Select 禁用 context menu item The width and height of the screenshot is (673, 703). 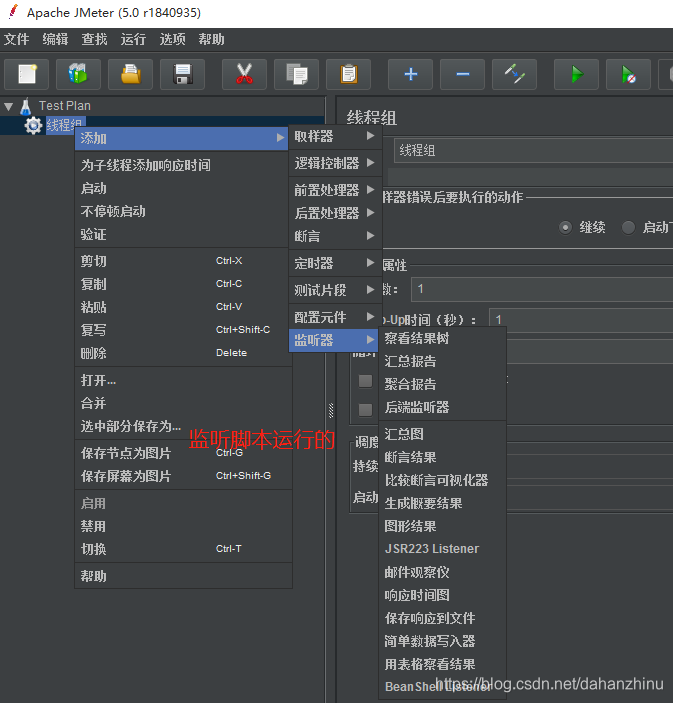[x=183, y=526]
